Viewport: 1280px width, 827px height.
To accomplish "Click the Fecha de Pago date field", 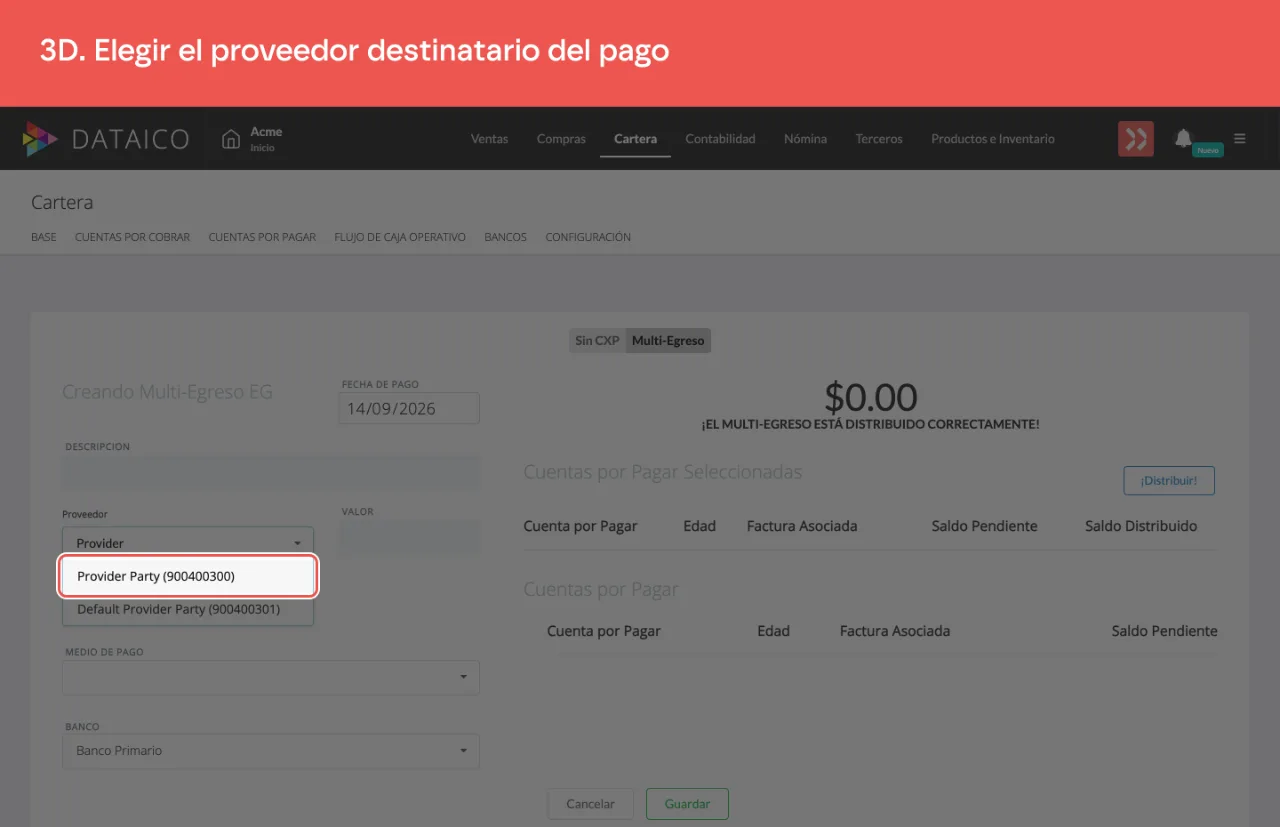I will tap(409, 409).
